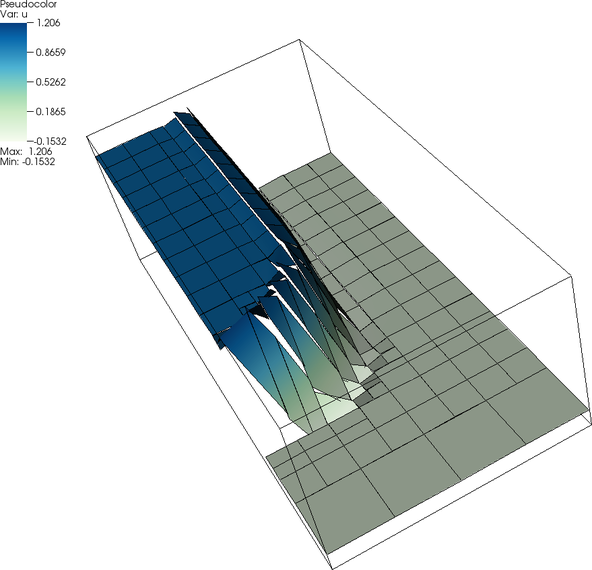Click the 0.8659 legend tick label
The height and width of the screenshot is (570, 592).
[51, 52]
